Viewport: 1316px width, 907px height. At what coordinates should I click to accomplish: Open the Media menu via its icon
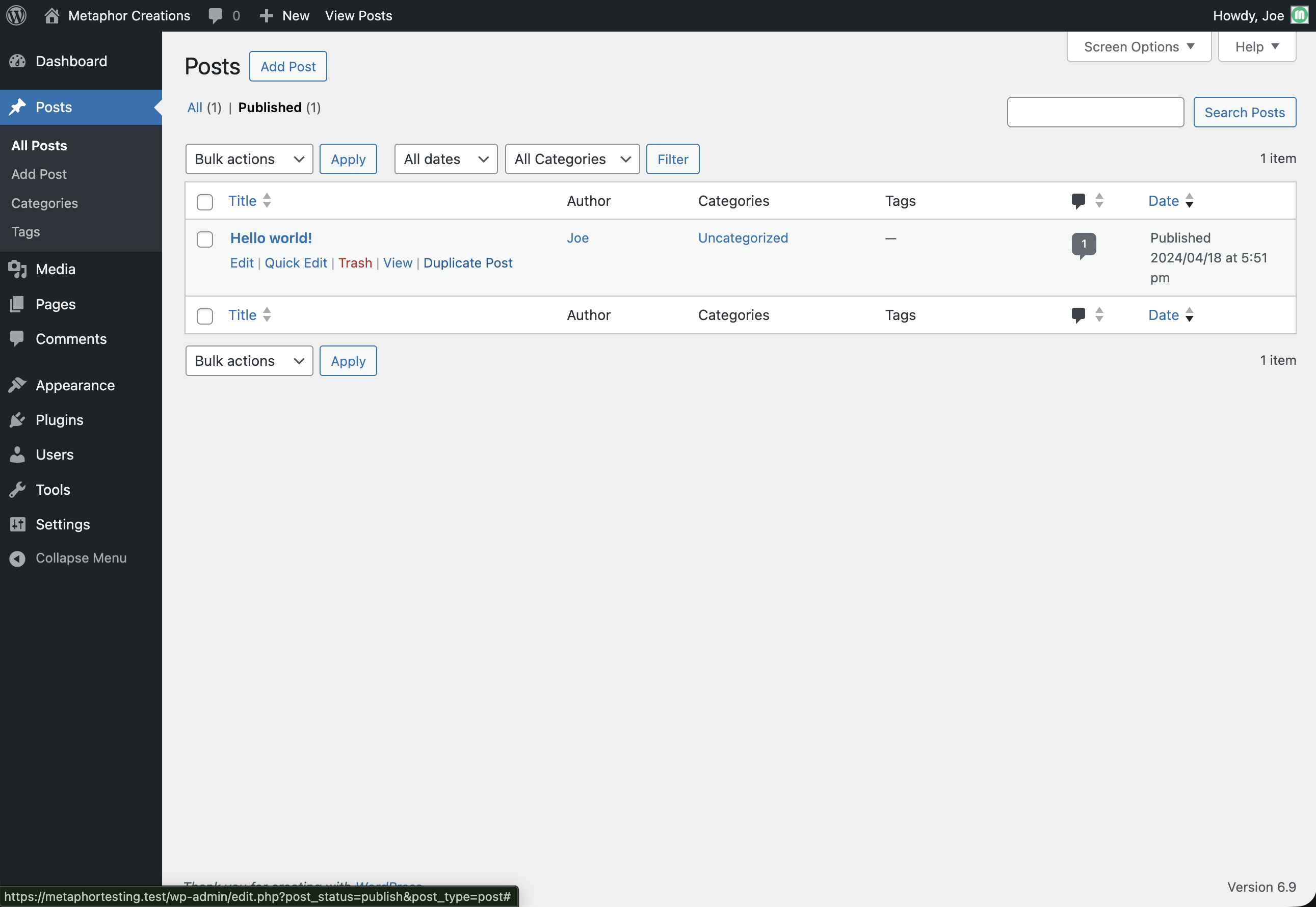pos(18,269)
